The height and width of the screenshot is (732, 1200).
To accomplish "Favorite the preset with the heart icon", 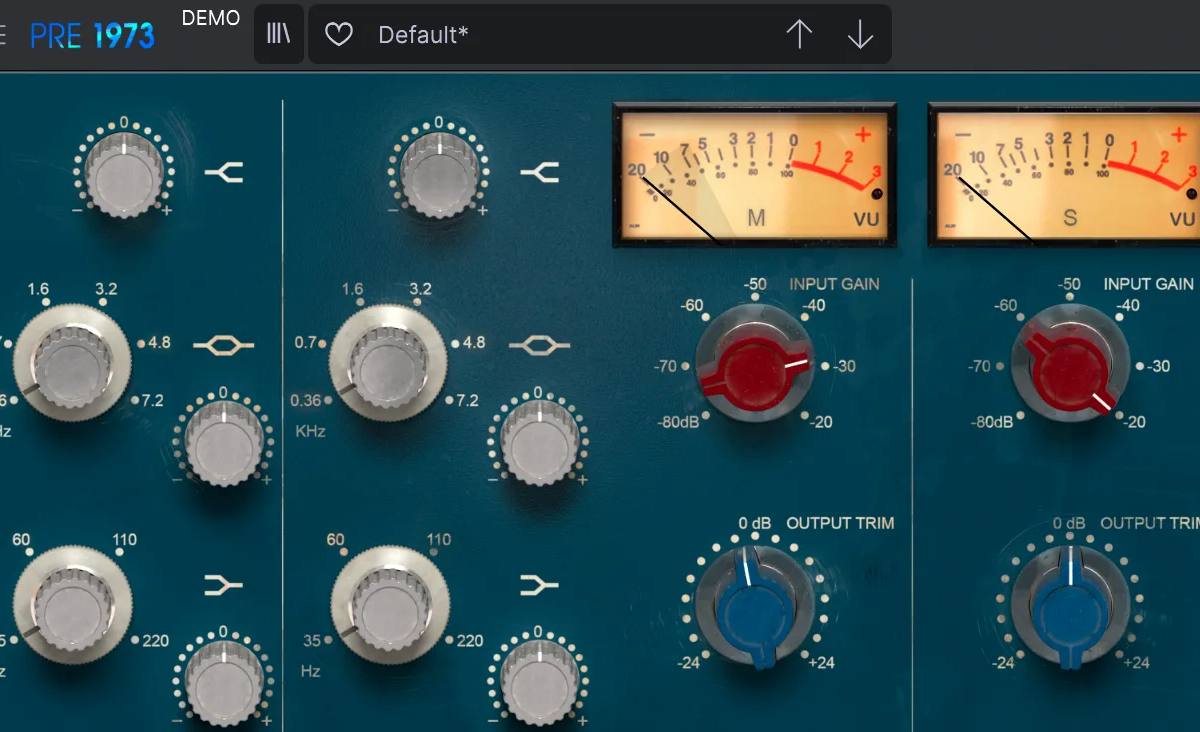I will pyautogui.click(x=340, y=35).
